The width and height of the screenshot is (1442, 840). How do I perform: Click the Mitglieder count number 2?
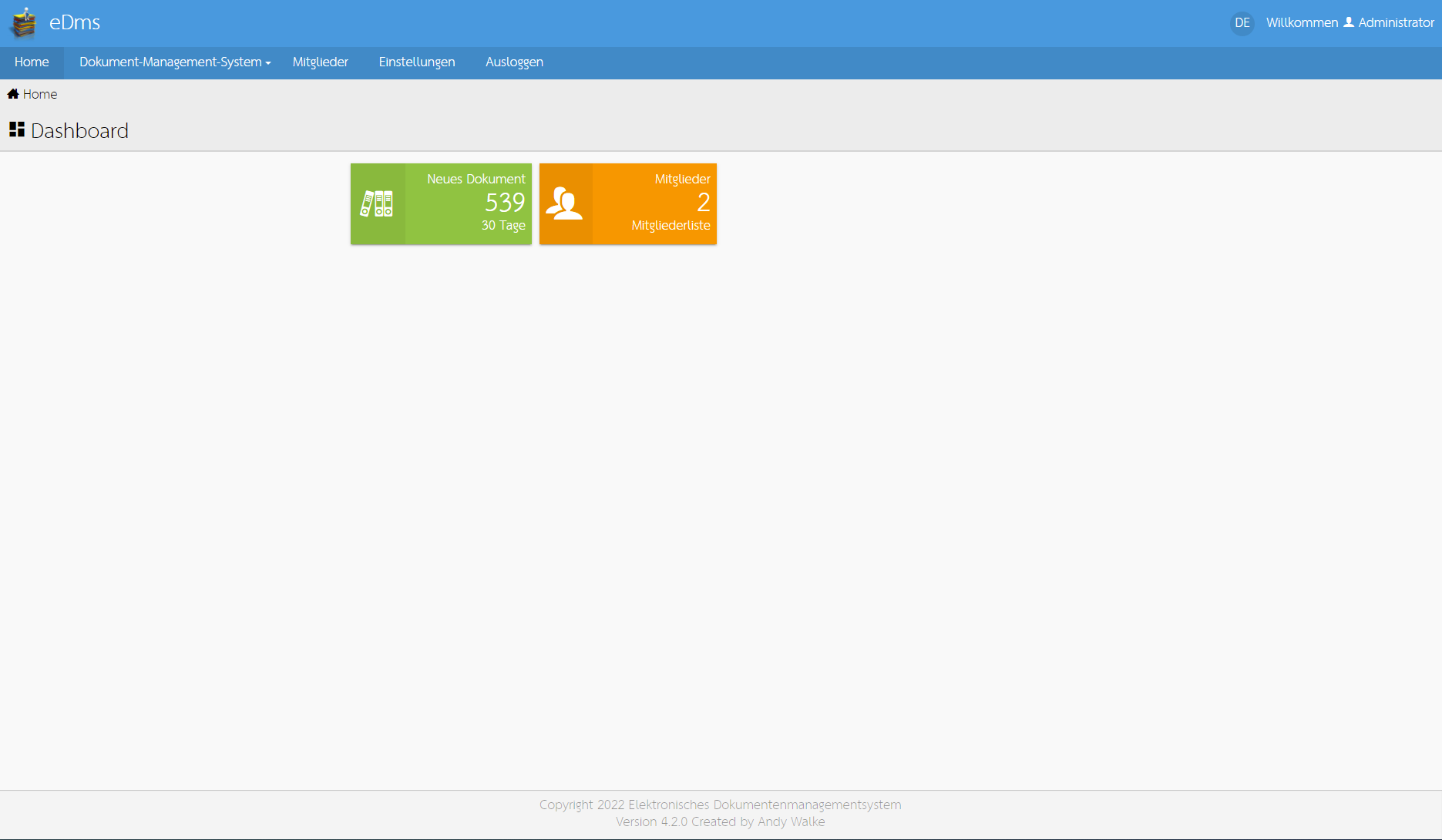(703, 203)
